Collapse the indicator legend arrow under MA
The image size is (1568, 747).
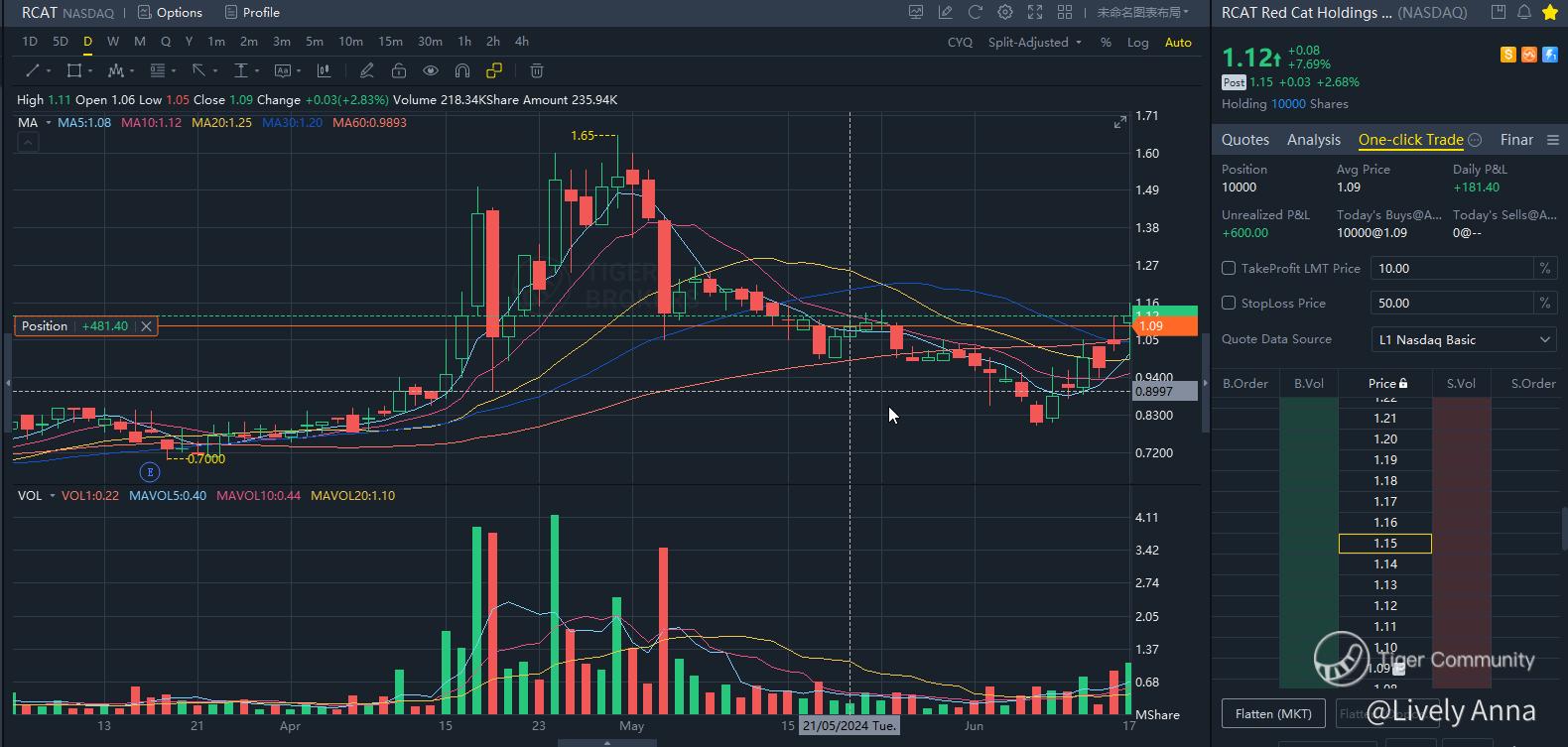tap(28, 143)
